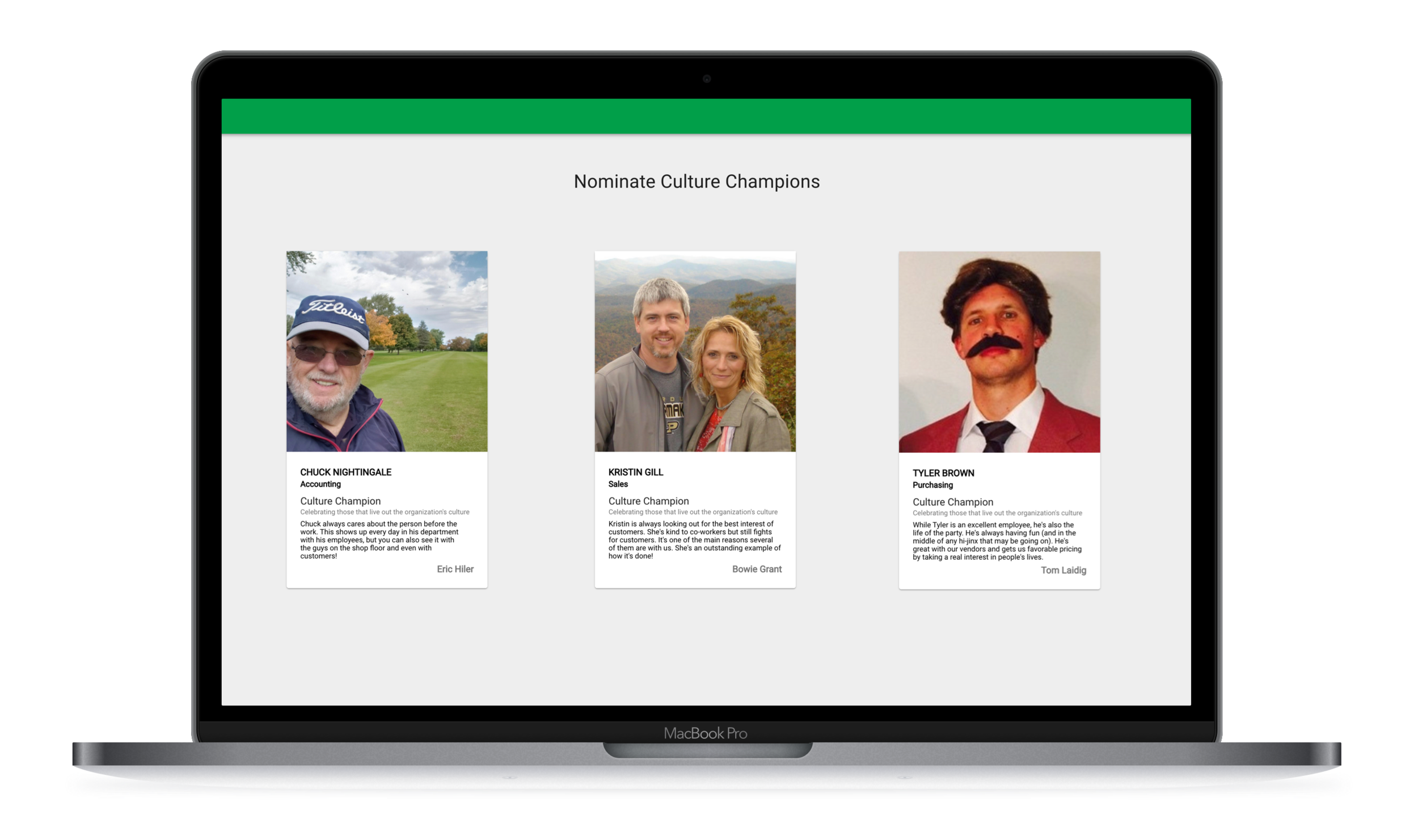Click Culture Champion title on Tyler's card
Image resolution: width=1418 pixels, height=840 pixels.
pyautogui.click(x=952, y=502)
